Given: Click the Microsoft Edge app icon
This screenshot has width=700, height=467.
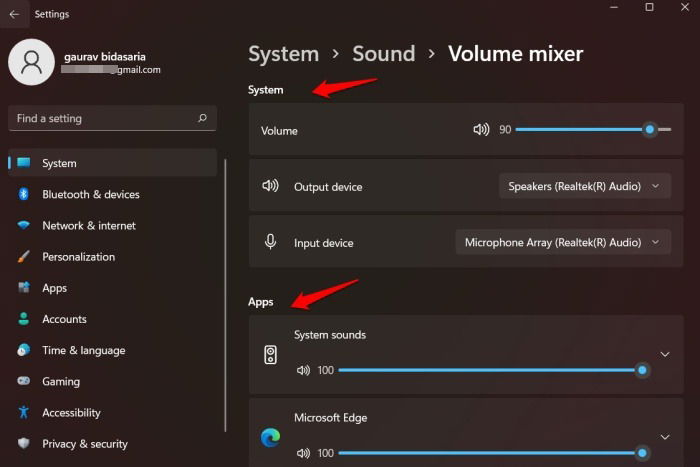Looking at the screenshot, I should (x=271, y=437).
